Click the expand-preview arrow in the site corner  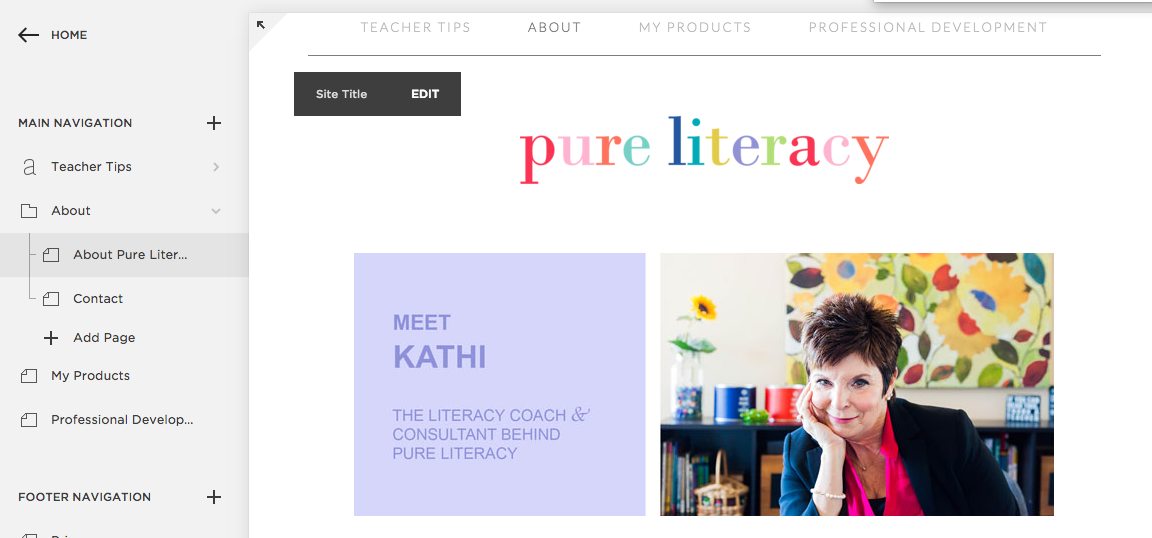pyautogui.click(x=260, y=24)
